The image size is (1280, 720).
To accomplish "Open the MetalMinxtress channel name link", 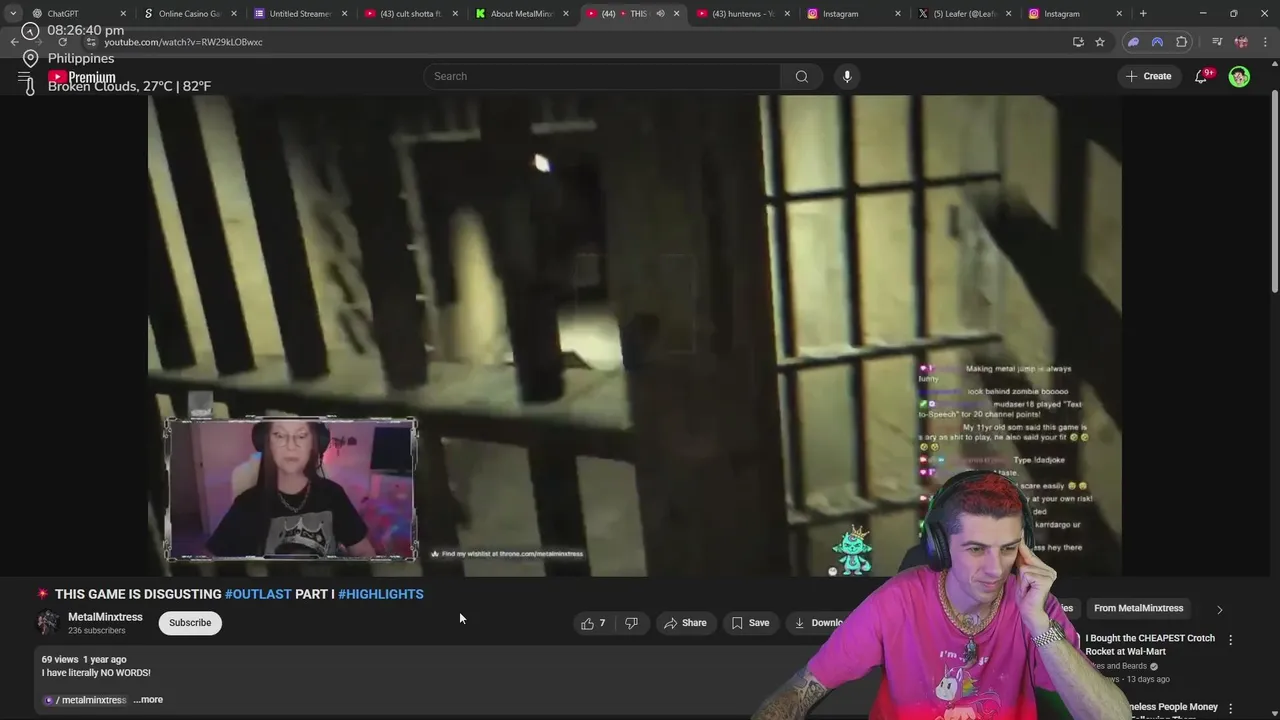I will pos(105,617).
